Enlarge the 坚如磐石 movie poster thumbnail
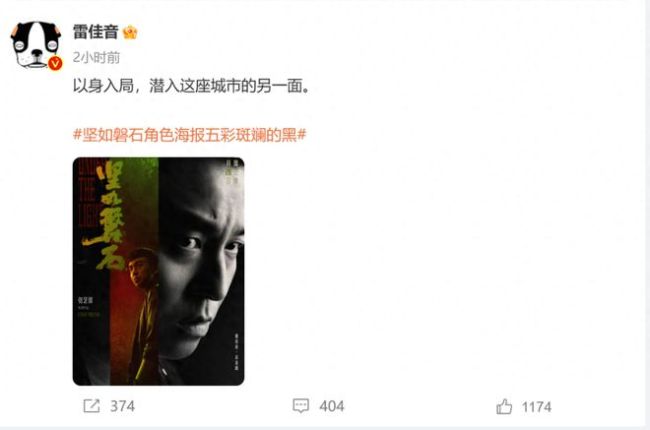 158,271
